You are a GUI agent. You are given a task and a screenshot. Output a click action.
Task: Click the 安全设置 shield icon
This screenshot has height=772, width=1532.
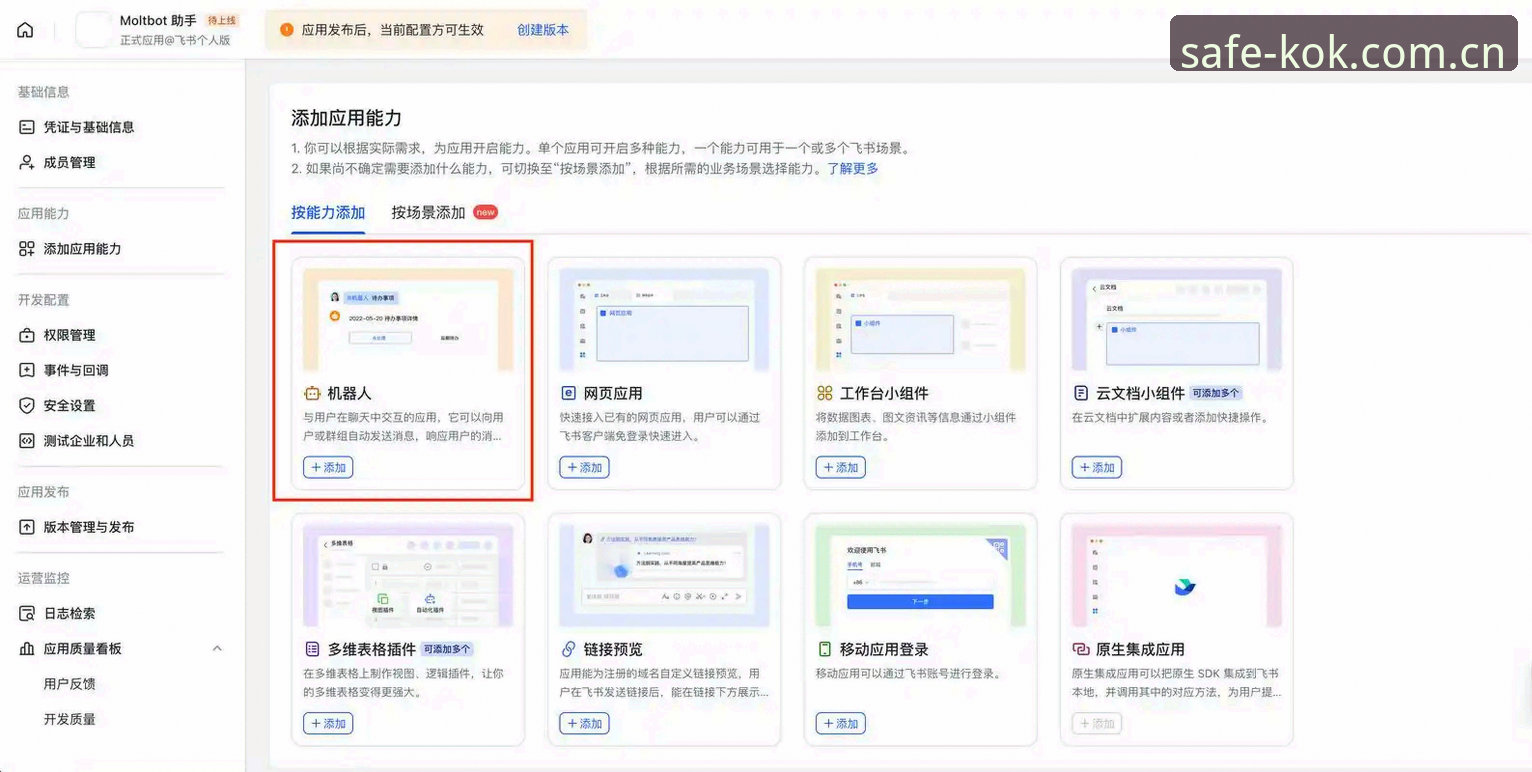pyautogui.click(x=27, y=405)
